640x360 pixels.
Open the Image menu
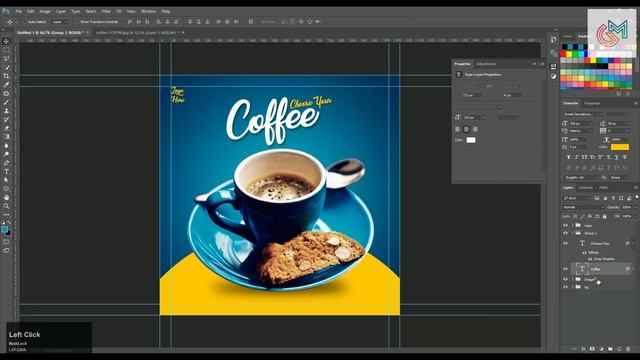(x=45, y=11)
